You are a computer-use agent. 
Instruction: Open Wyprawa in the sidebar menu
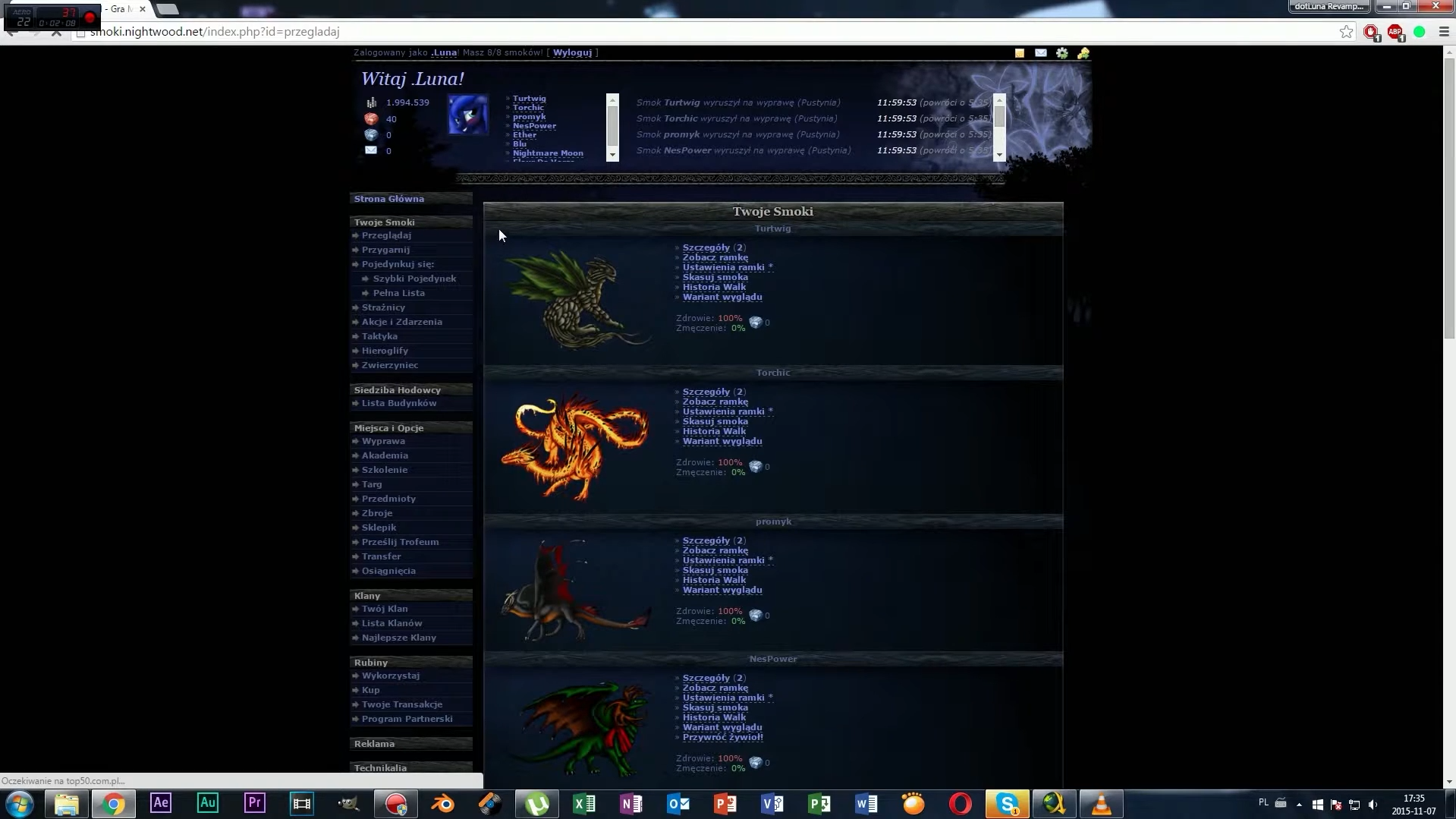pyautogui.click(x=383, y=441)
